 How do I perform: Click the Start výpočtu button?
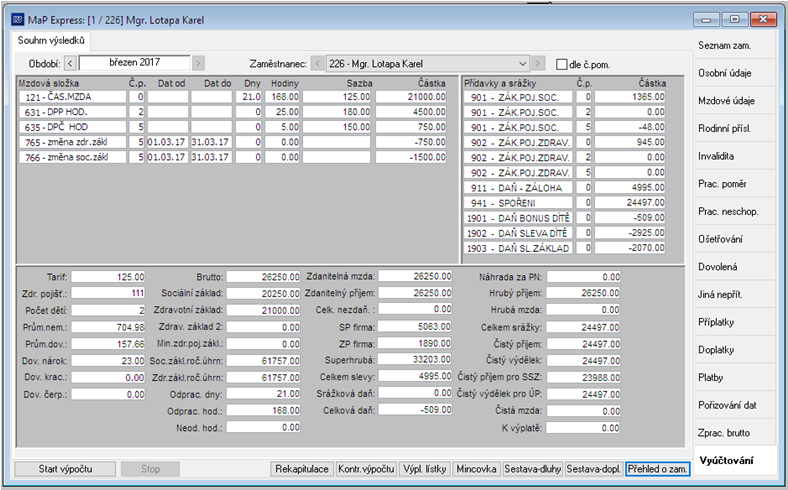(x=65, y=469)
